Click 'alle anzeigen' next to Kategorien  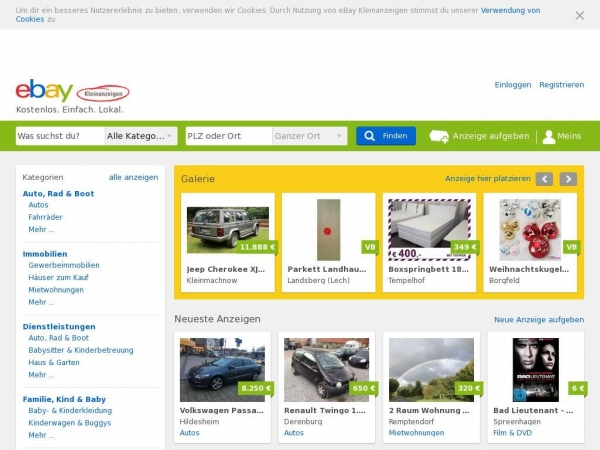pos(134,177)
